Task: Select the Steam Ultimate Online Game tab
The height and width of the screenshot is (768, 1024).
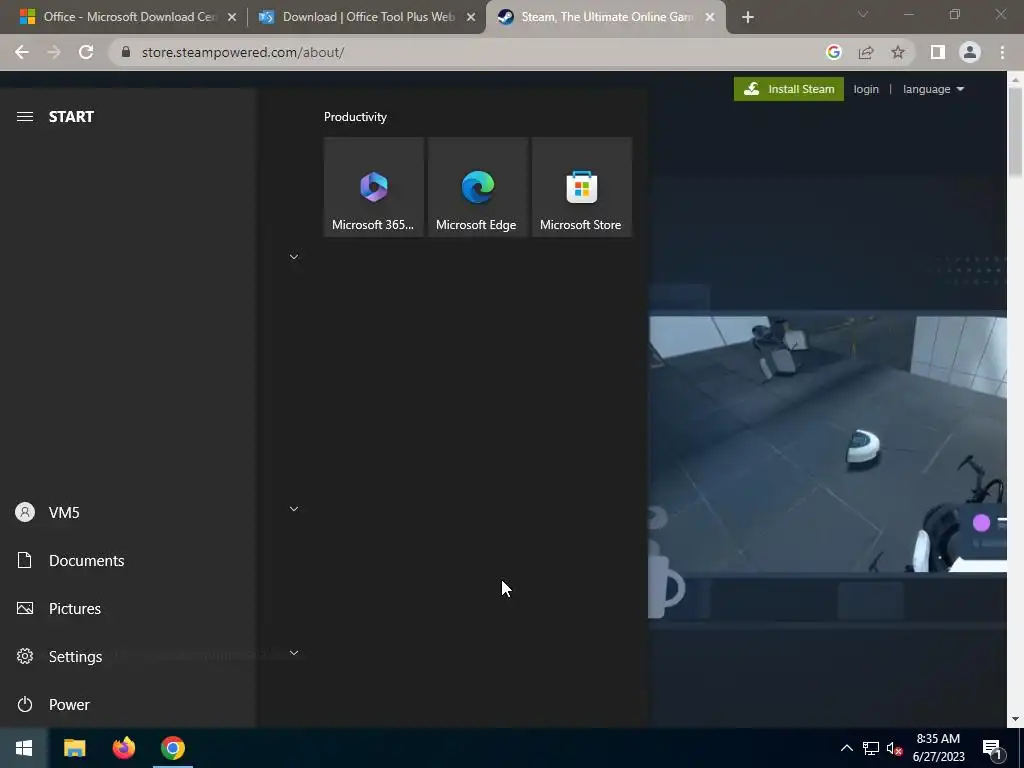Action: click(605, 17)
